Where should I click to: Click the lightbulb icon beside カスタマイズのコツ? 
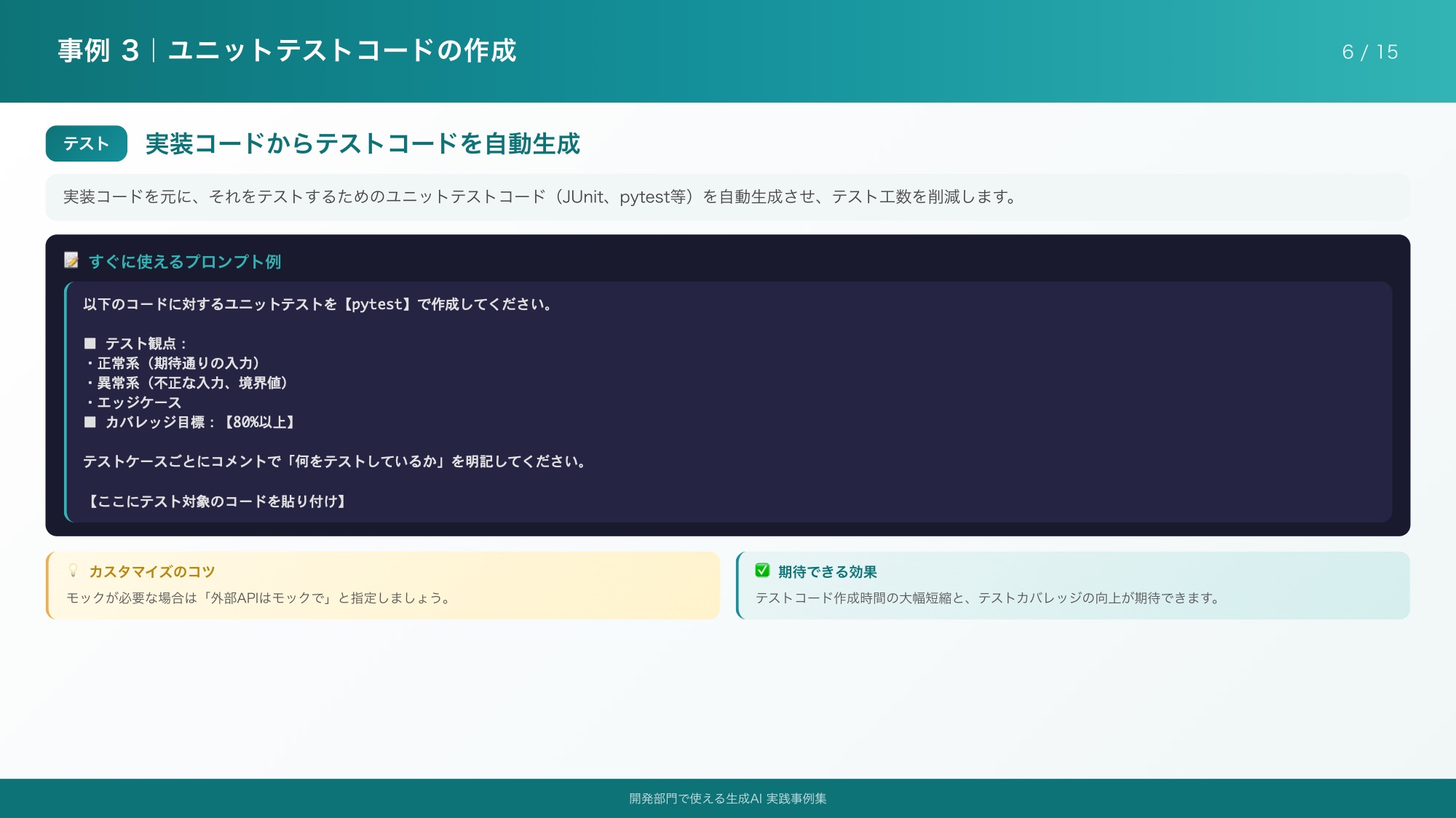coord(73,571)
